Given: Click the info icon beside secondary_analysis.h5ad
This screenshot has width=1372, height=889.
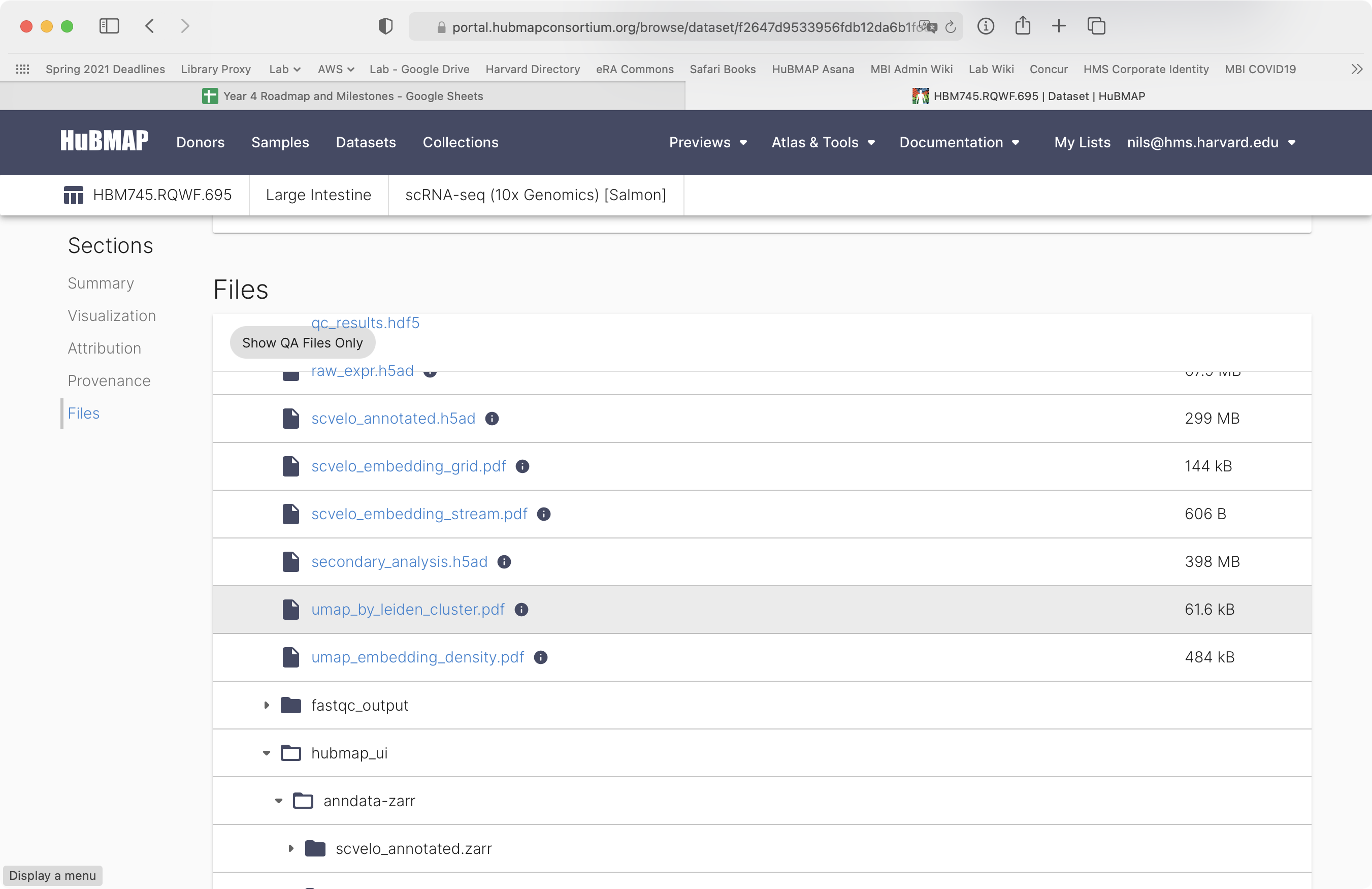Looking at the screenshot, I should click(x=504, y=562).
